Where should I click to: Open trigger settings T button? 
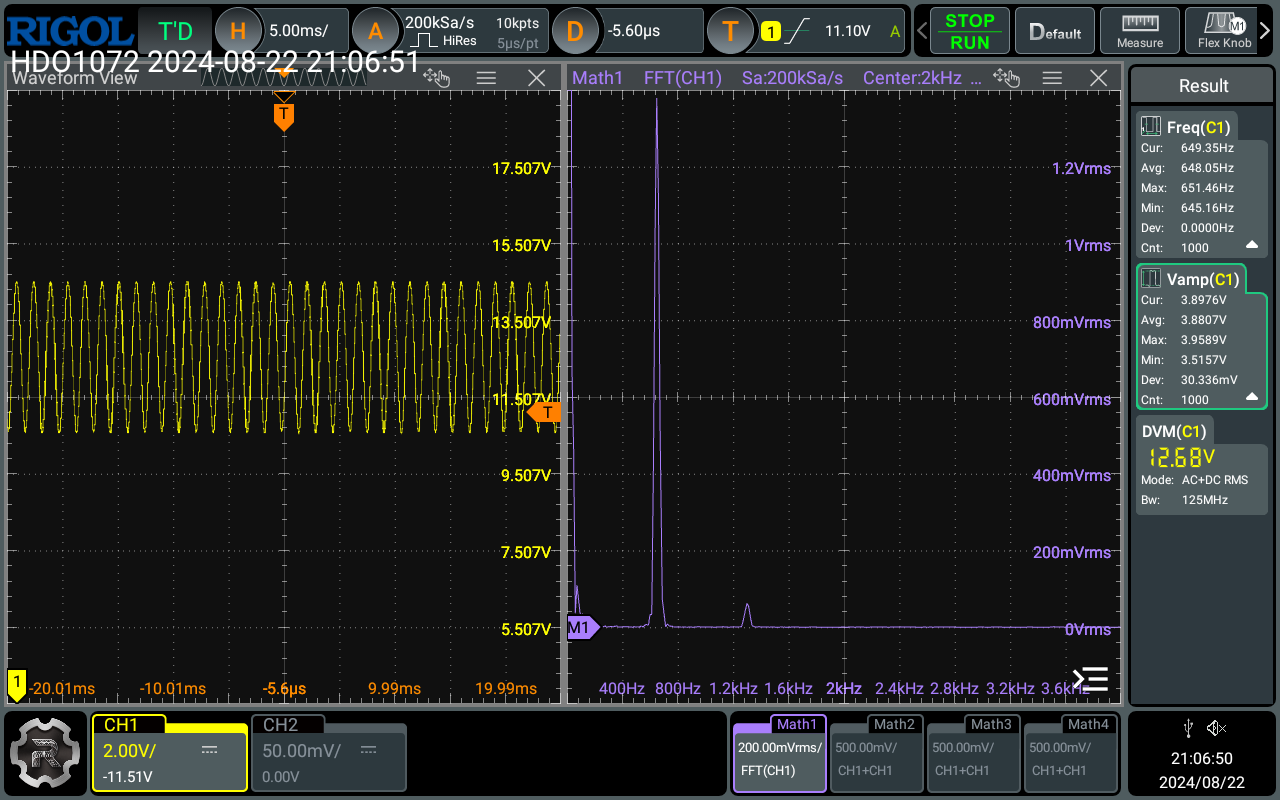[730, 31]
